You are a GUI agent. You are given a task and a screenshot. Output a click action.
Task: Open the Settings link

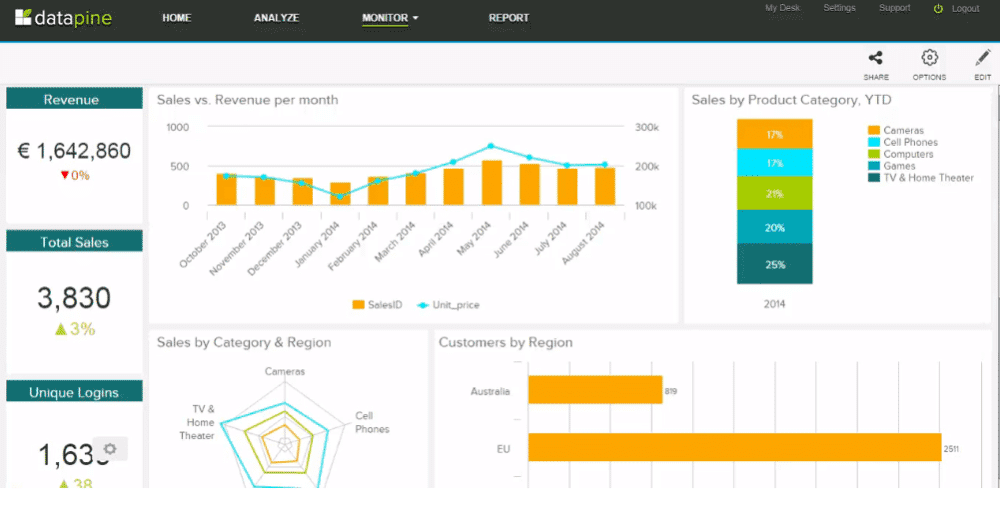pos(839,8)
